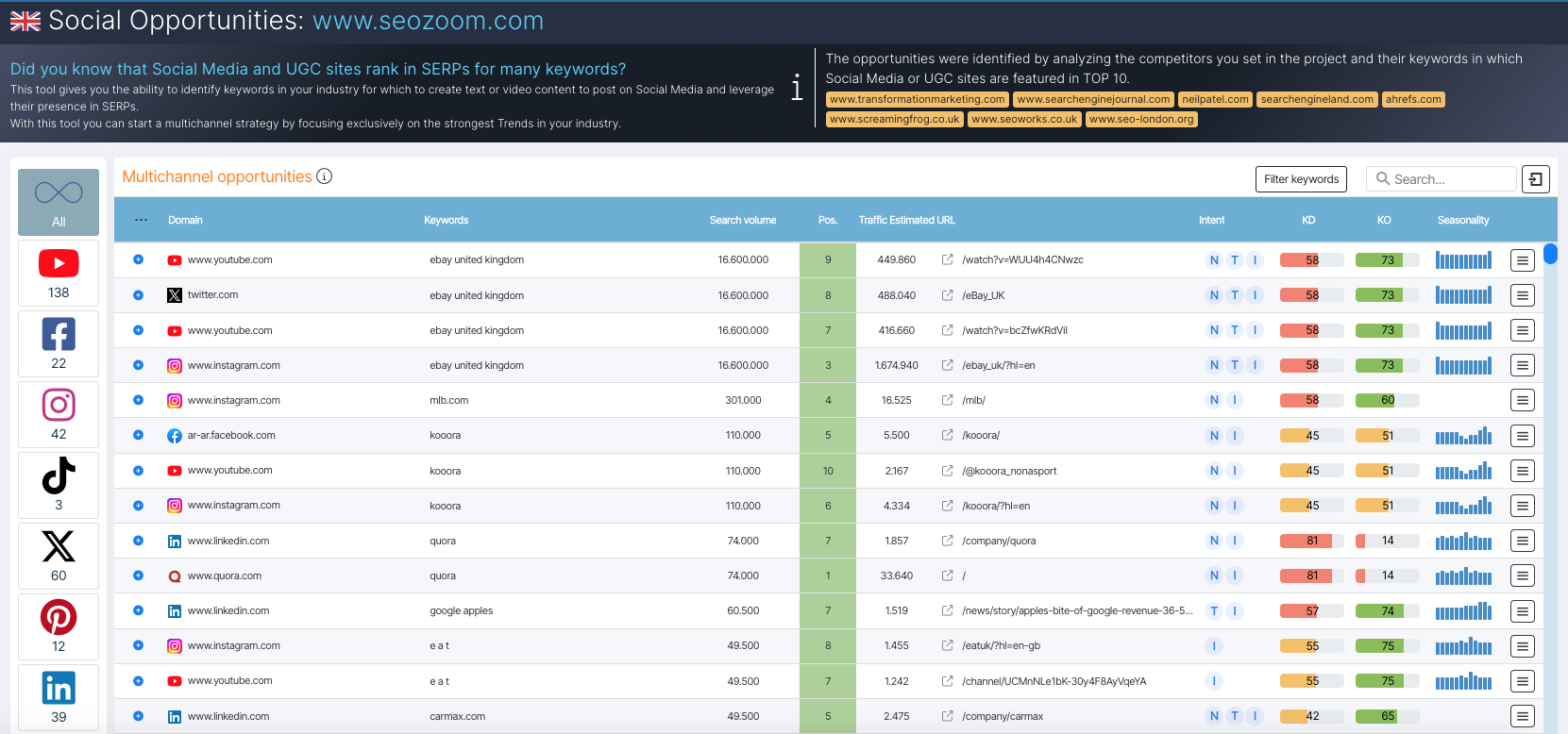This screenshot has height=734, width=1568.
Task: Click seasonality chart in google apples row
Action: pyautogui.click(x=1463, y=611)
